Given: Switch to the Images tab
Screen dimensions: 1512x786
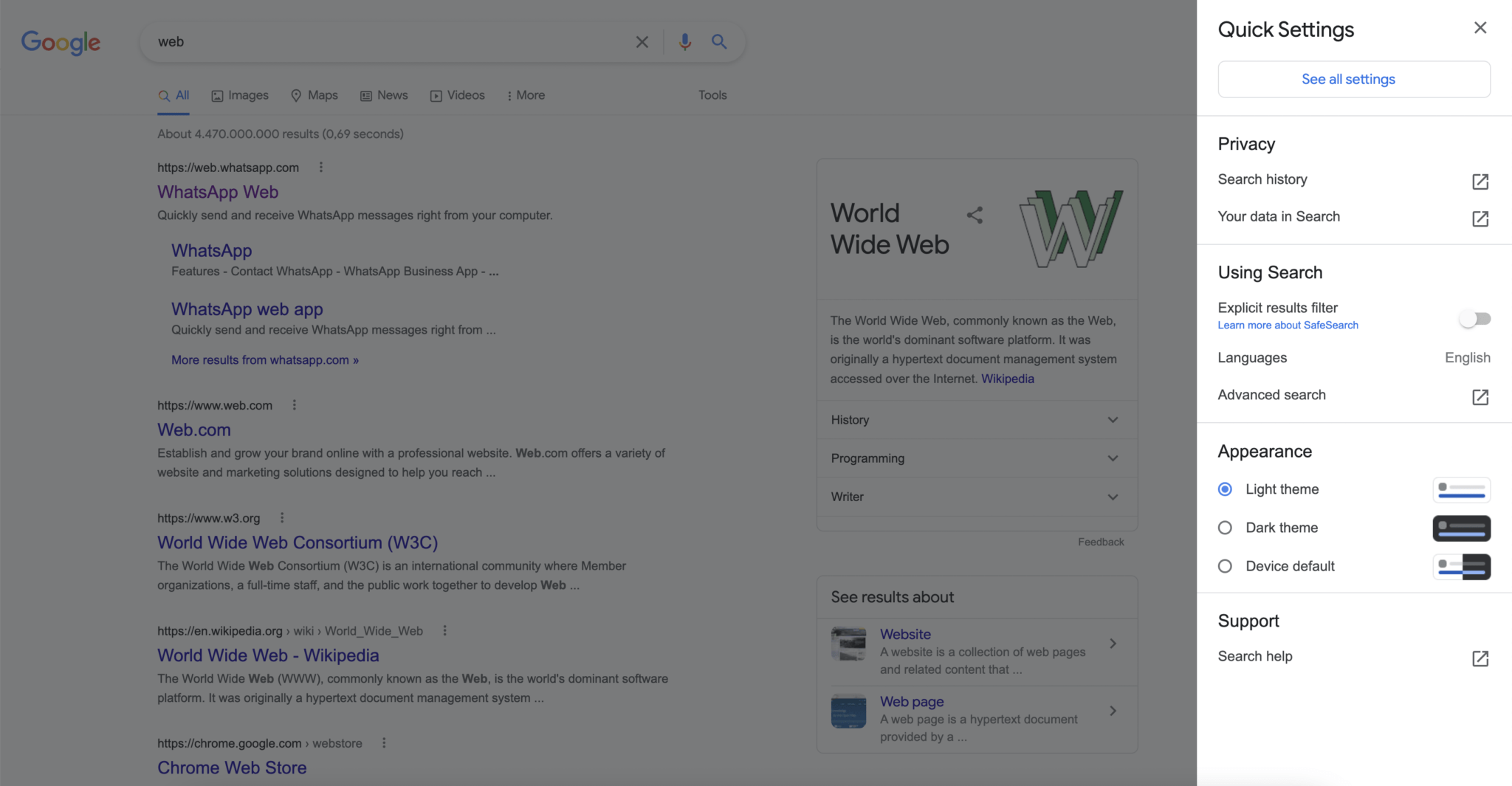Looking at the screenshot, I should [239, 95].
